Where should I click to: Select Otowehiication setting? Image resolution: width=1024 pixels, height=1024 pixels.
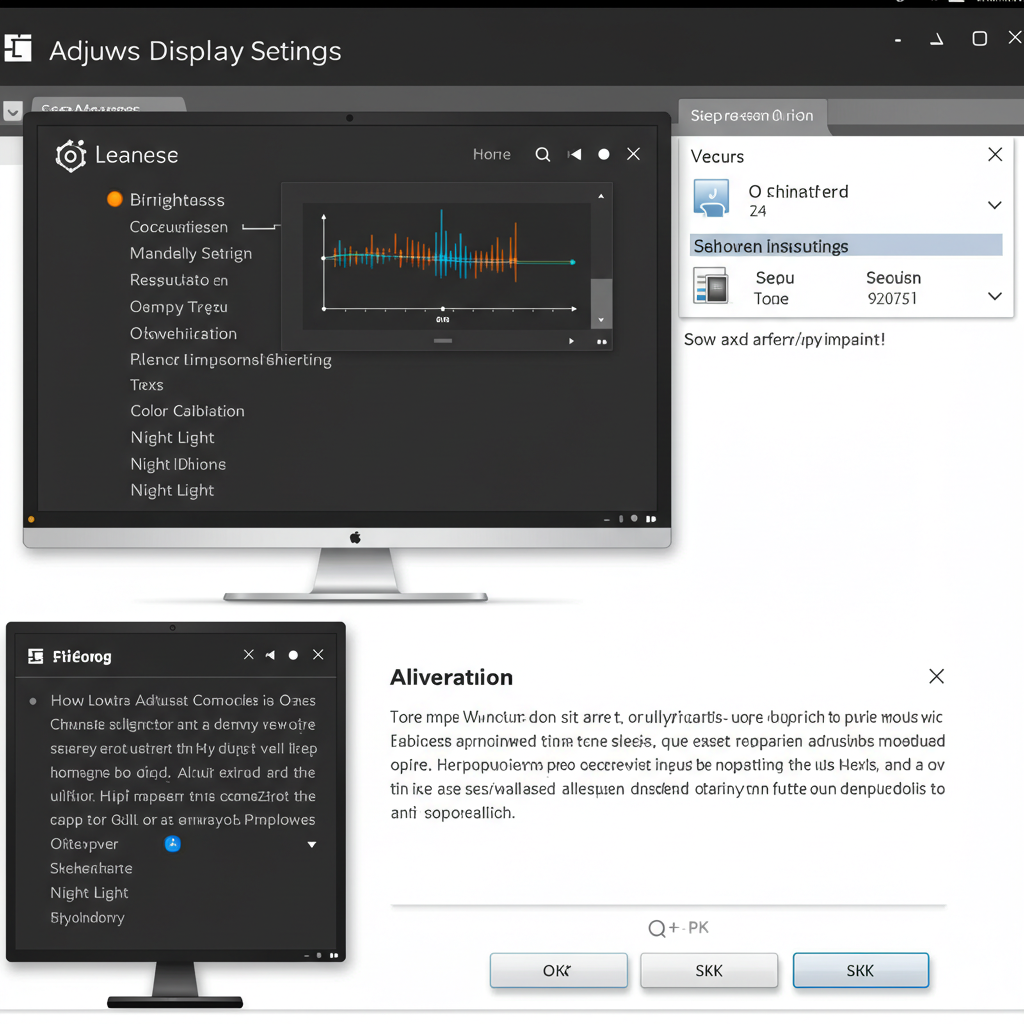(184, 334)
